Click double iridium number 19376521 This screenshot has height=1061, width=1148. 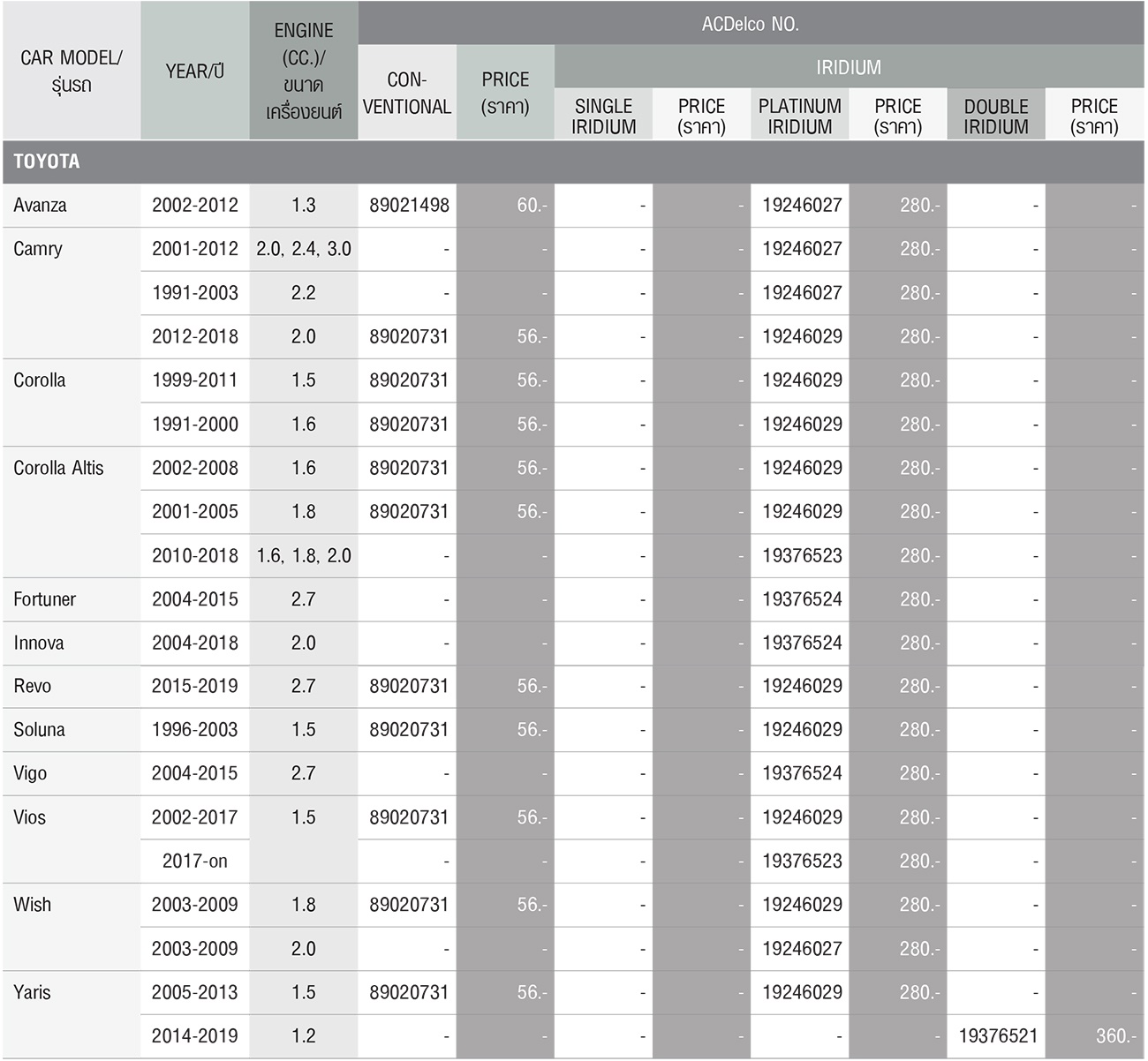[x=998, y=1037]
